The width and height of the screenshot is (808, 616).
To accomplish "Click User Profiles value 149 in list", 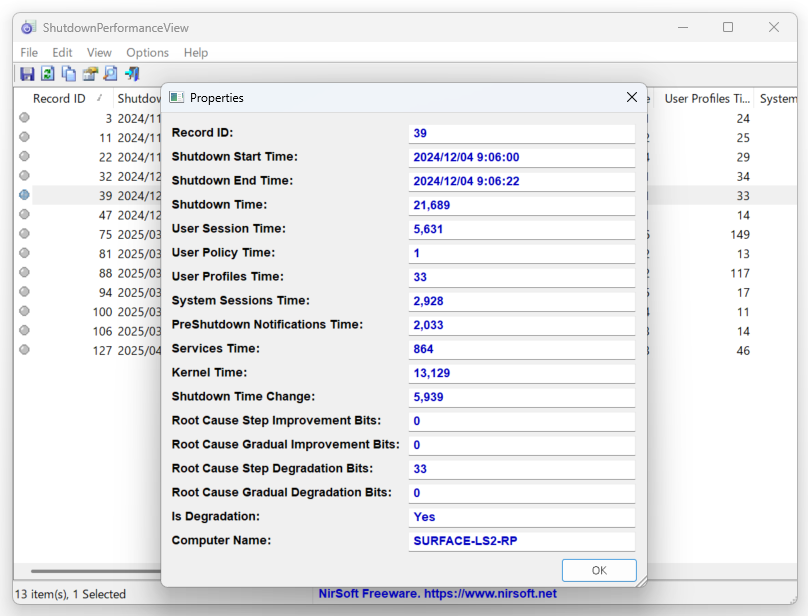I will pyautogui.click(x=739, y=235).
